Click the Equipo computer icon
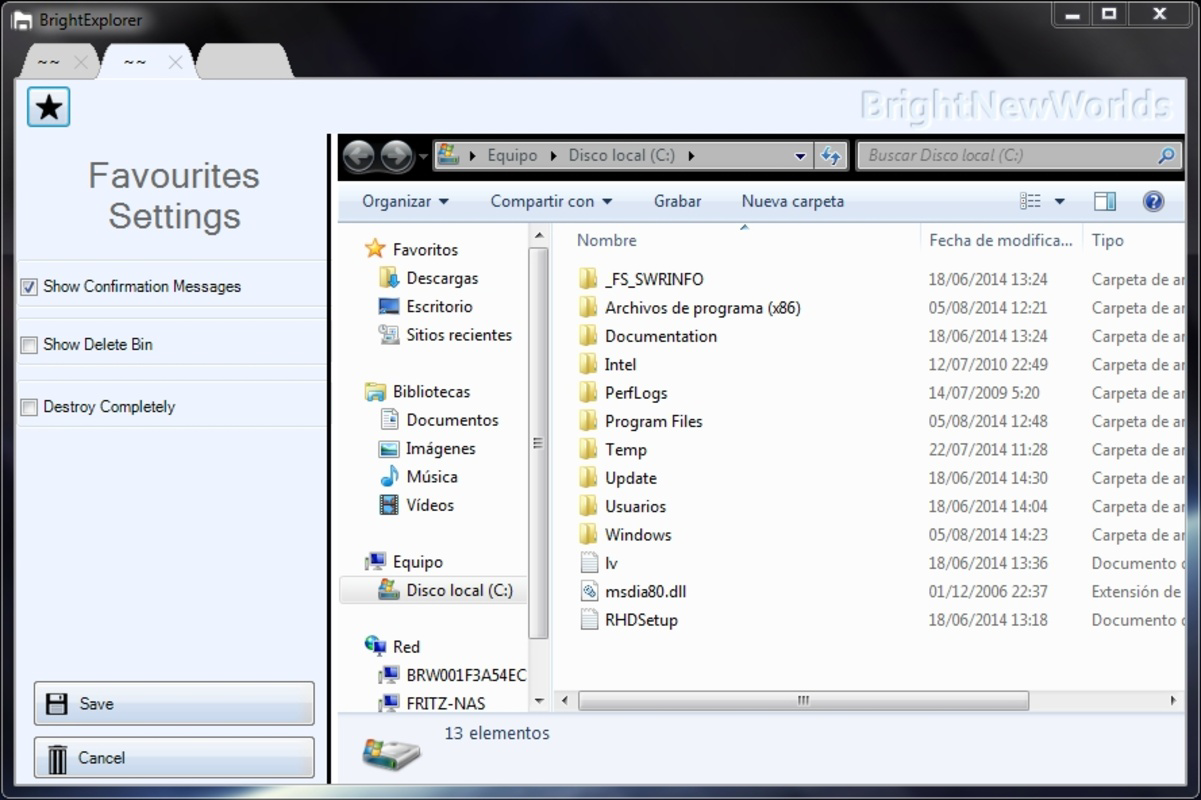1201x800 pixels. (376, 561)
